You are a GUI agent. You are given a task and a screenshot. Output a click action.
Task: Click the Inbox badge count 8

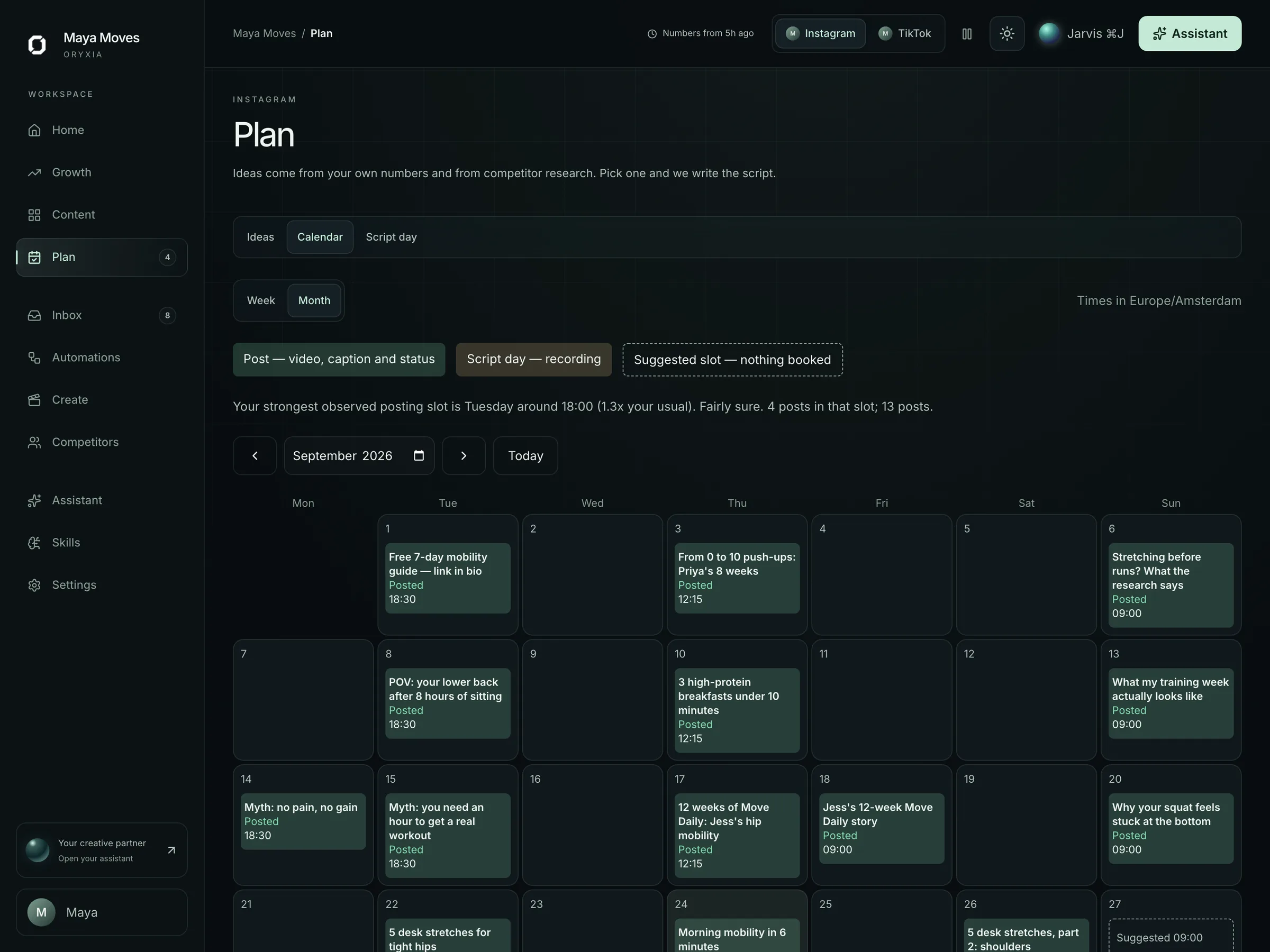(x=167, y=316)
